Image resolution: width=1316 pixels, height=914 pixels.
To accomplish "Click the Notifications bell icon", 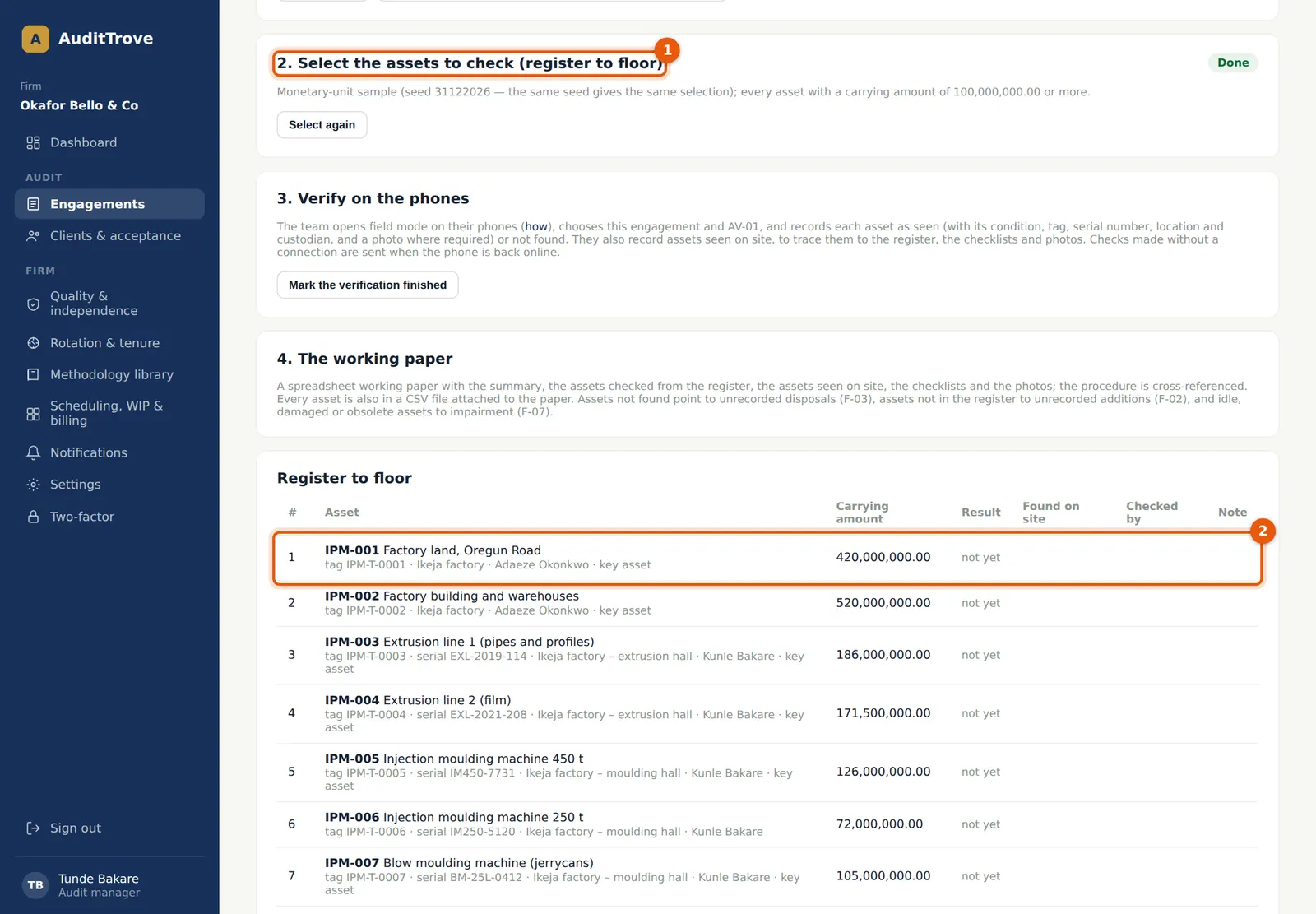I will 33,452.
